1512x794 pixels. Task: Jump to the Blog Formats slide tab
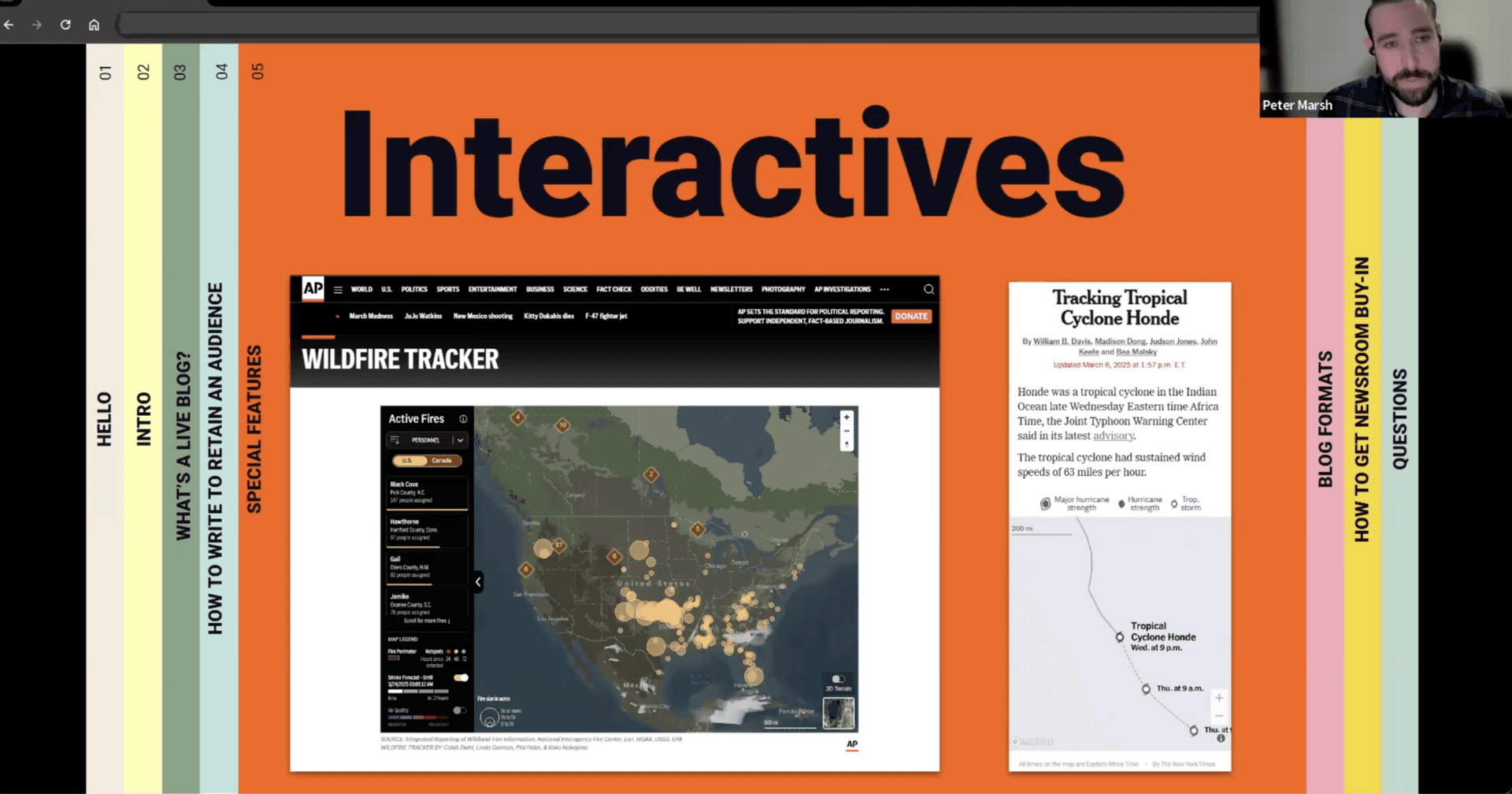[x=1325, y=417]
